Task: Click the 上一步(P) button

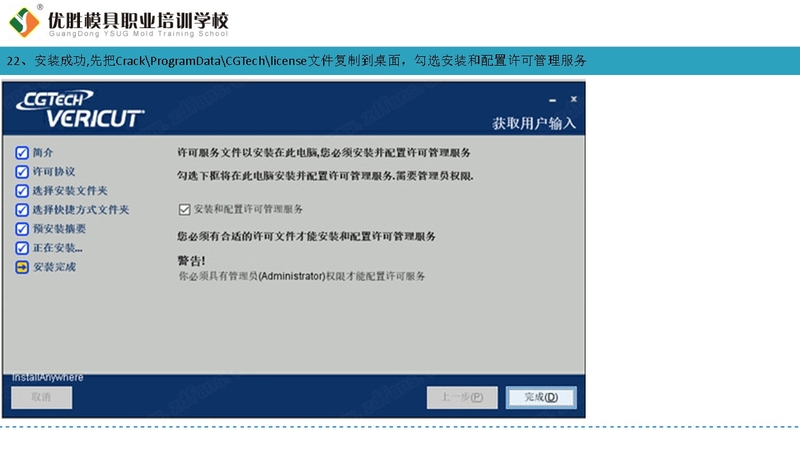Action: point(462,397)
